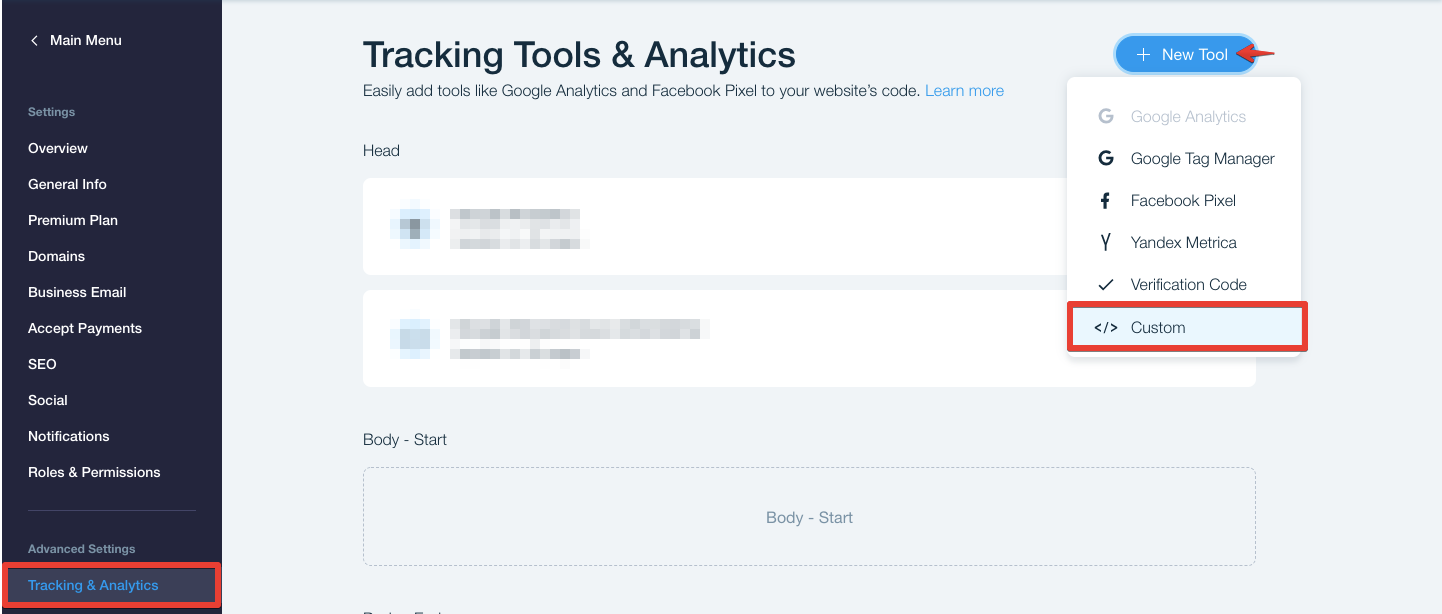The image size is (1442, 614).
Task: Click the Custom code brackets icon
Action: point(1105,327)
